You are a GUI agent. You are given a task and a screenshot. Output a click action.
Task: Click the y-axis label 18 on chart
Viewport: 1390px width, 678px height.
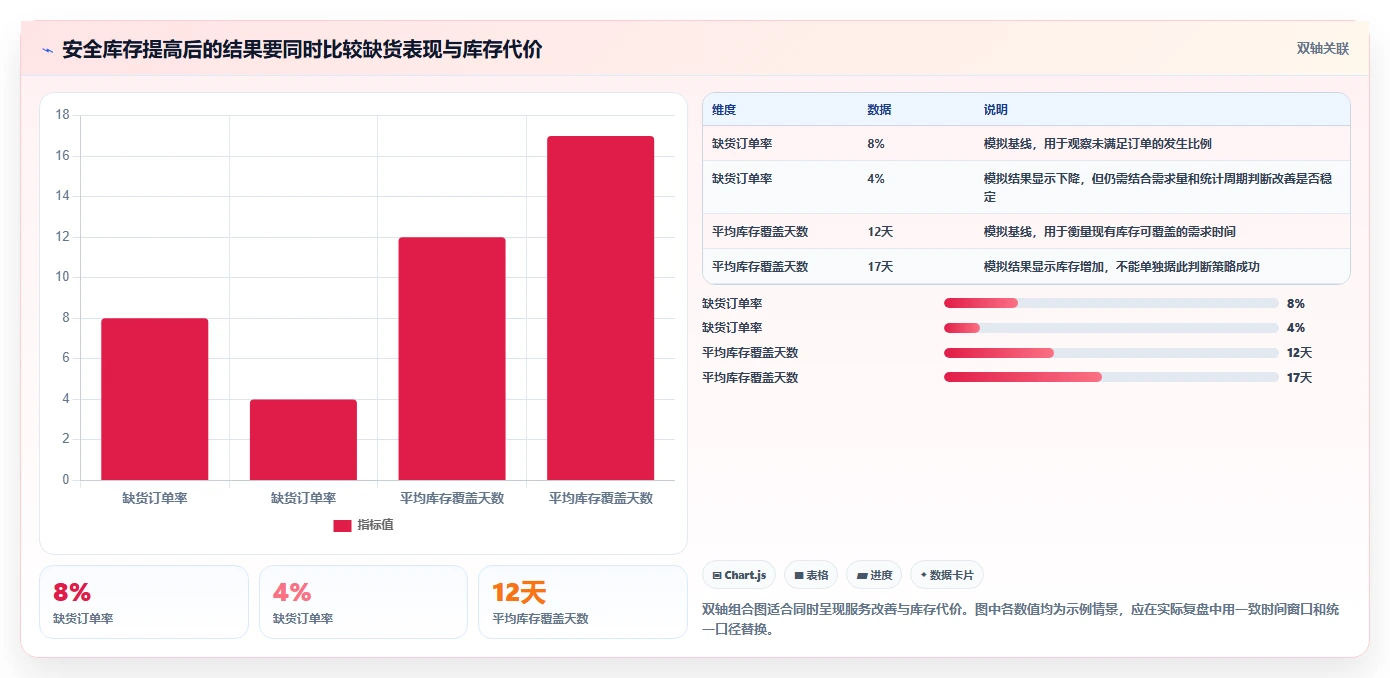[x=62, y=115]
